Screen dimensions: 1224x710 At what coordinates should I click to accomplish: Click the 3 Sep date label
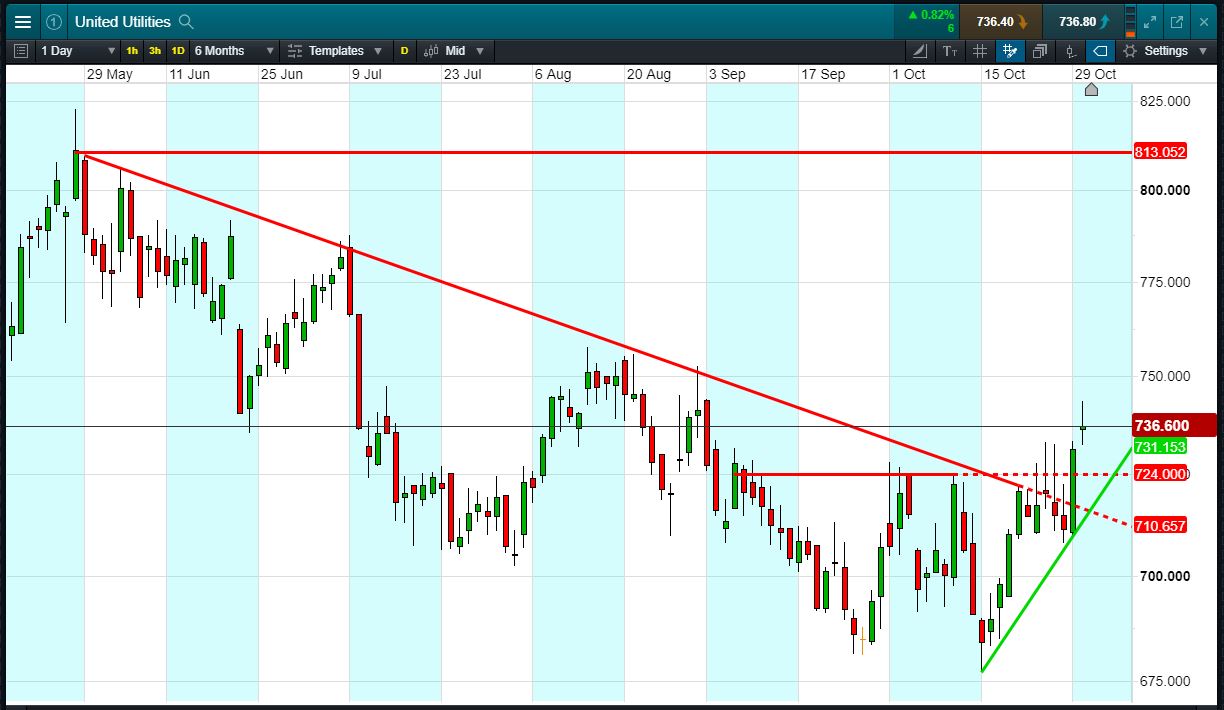click(726, 74)
